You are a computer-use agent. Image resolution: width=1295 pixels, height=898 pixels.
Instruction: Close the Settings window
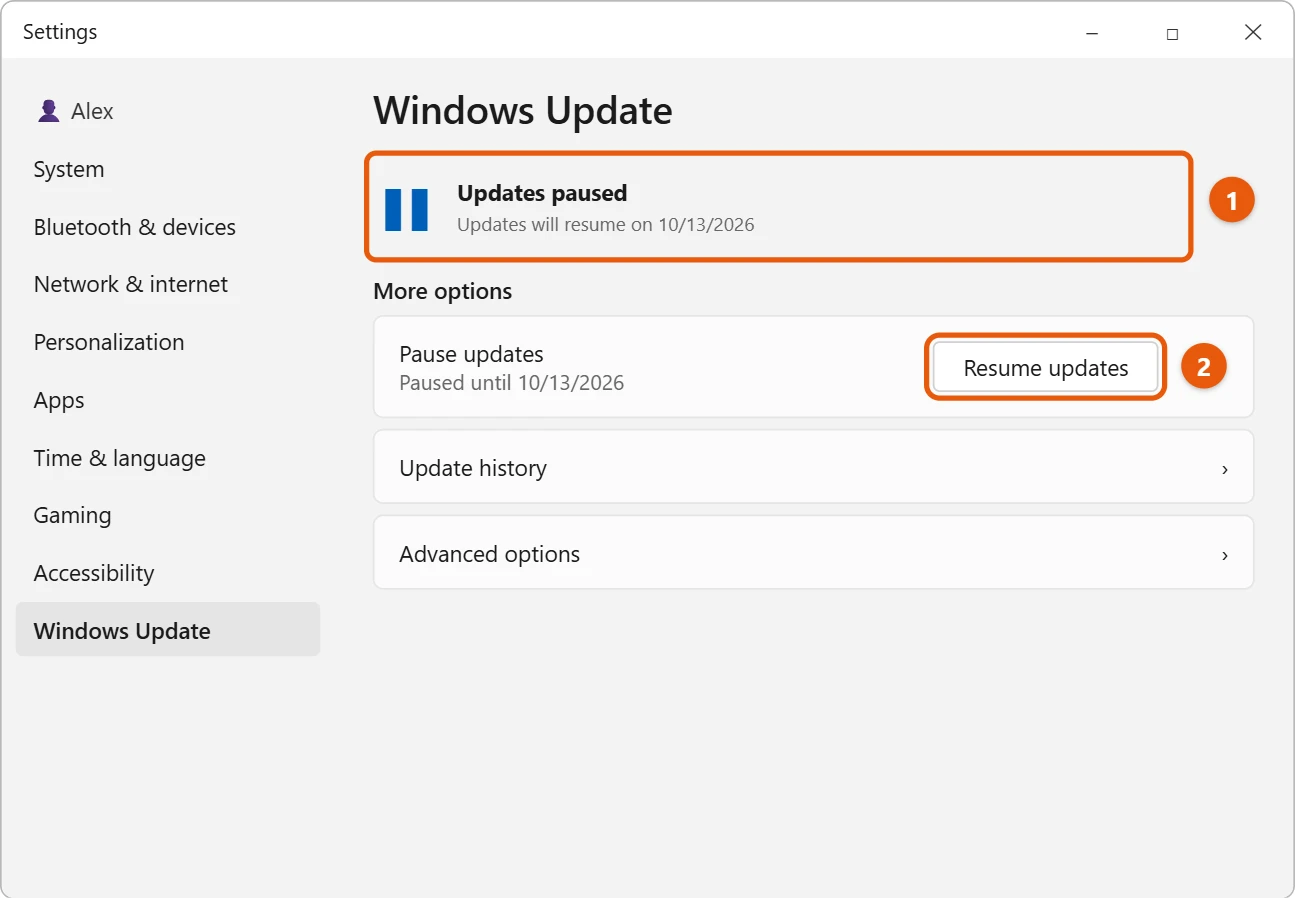1253,33
